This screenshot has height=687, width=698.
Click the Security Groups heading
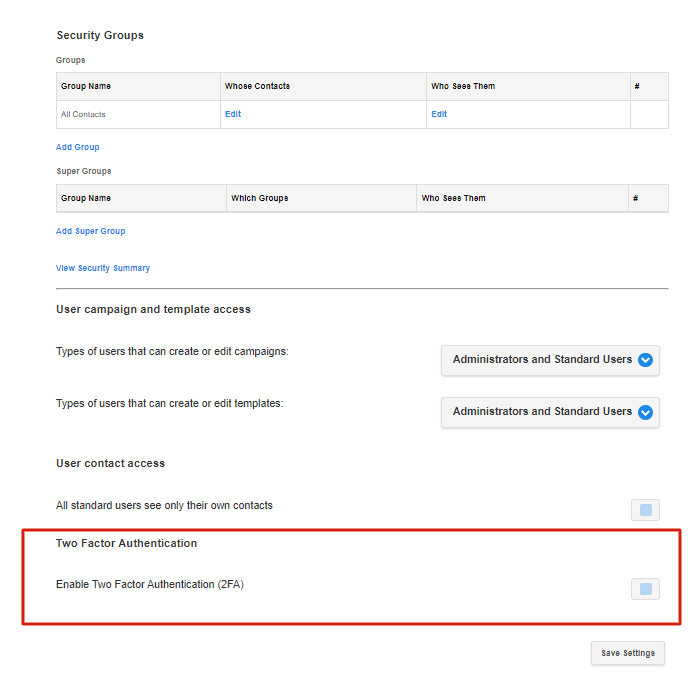click(100, 35)
